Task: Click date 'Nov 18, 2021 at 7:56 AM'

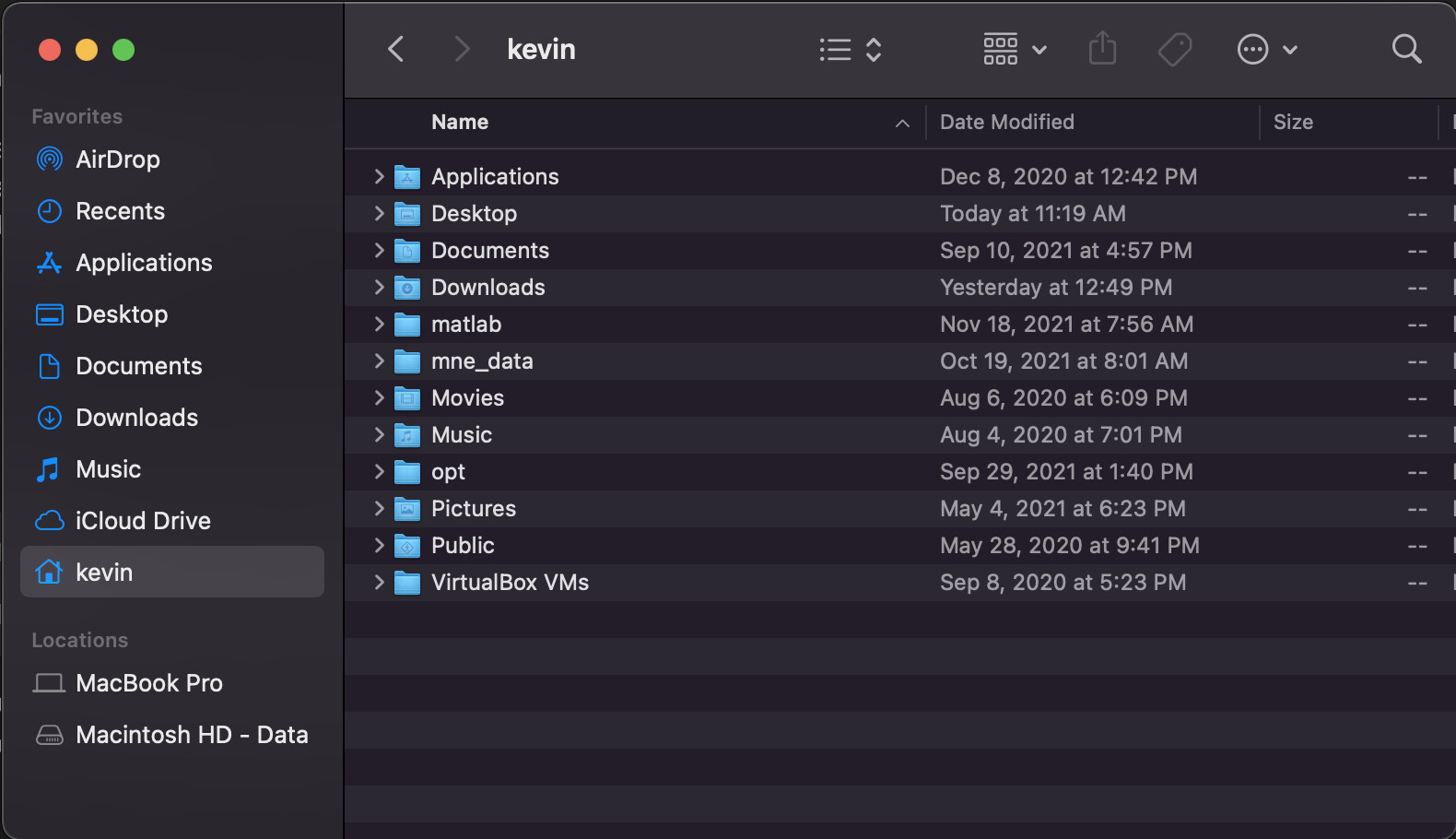Action: 1066,325
